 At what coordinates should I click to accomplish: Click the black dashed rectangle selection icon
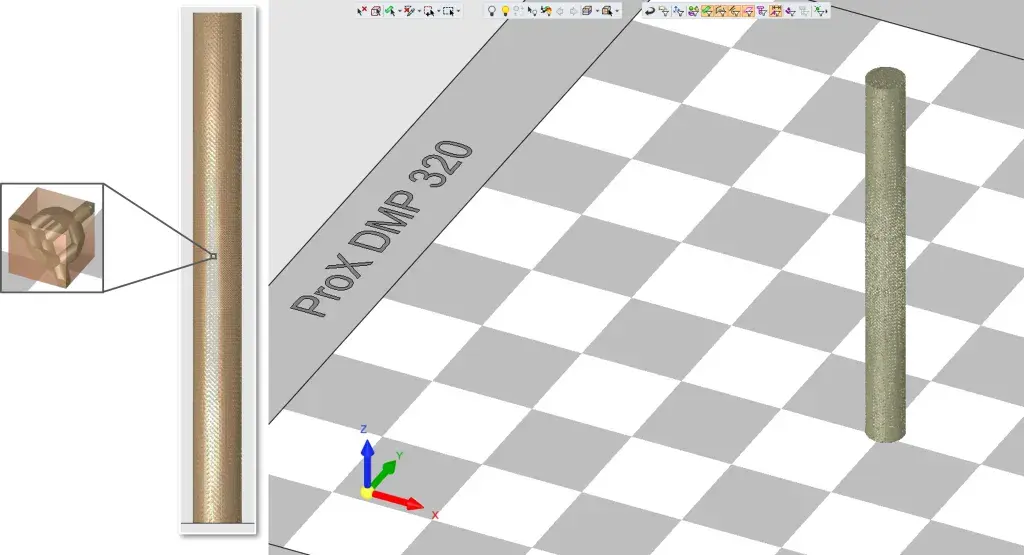click(x=448, y=11)
